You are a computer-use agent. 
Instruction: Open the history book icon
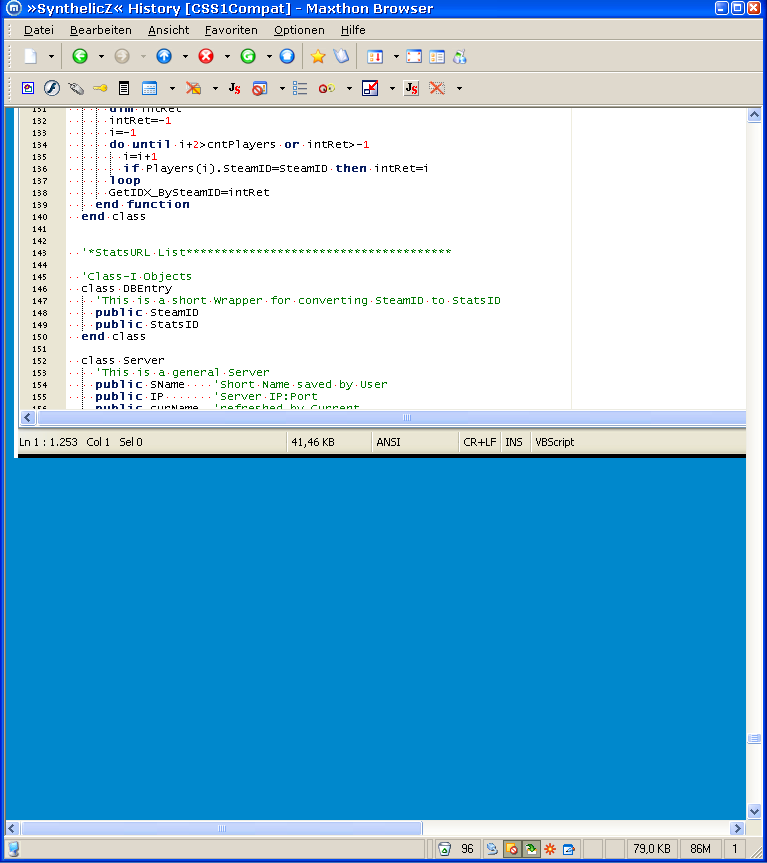341,56
